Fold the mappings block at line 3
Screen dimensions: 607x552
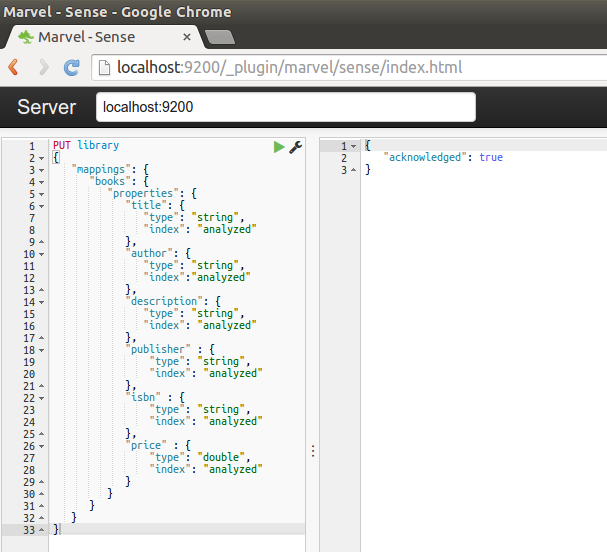click(41, 170)
